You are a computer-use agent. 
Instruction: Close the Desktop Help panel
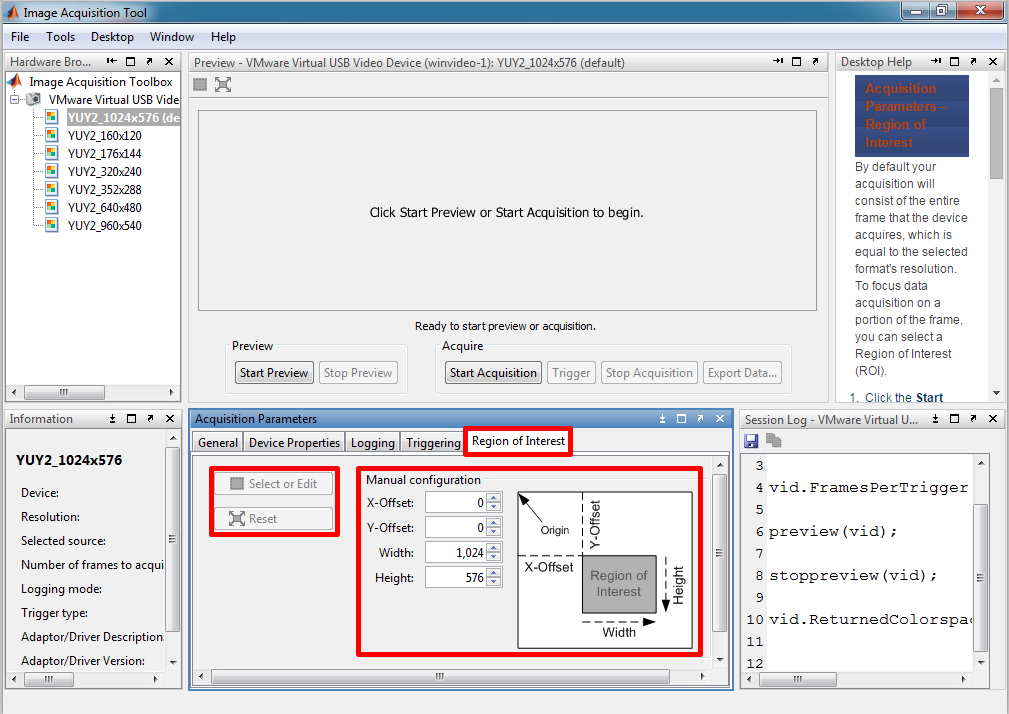[993, 62]
